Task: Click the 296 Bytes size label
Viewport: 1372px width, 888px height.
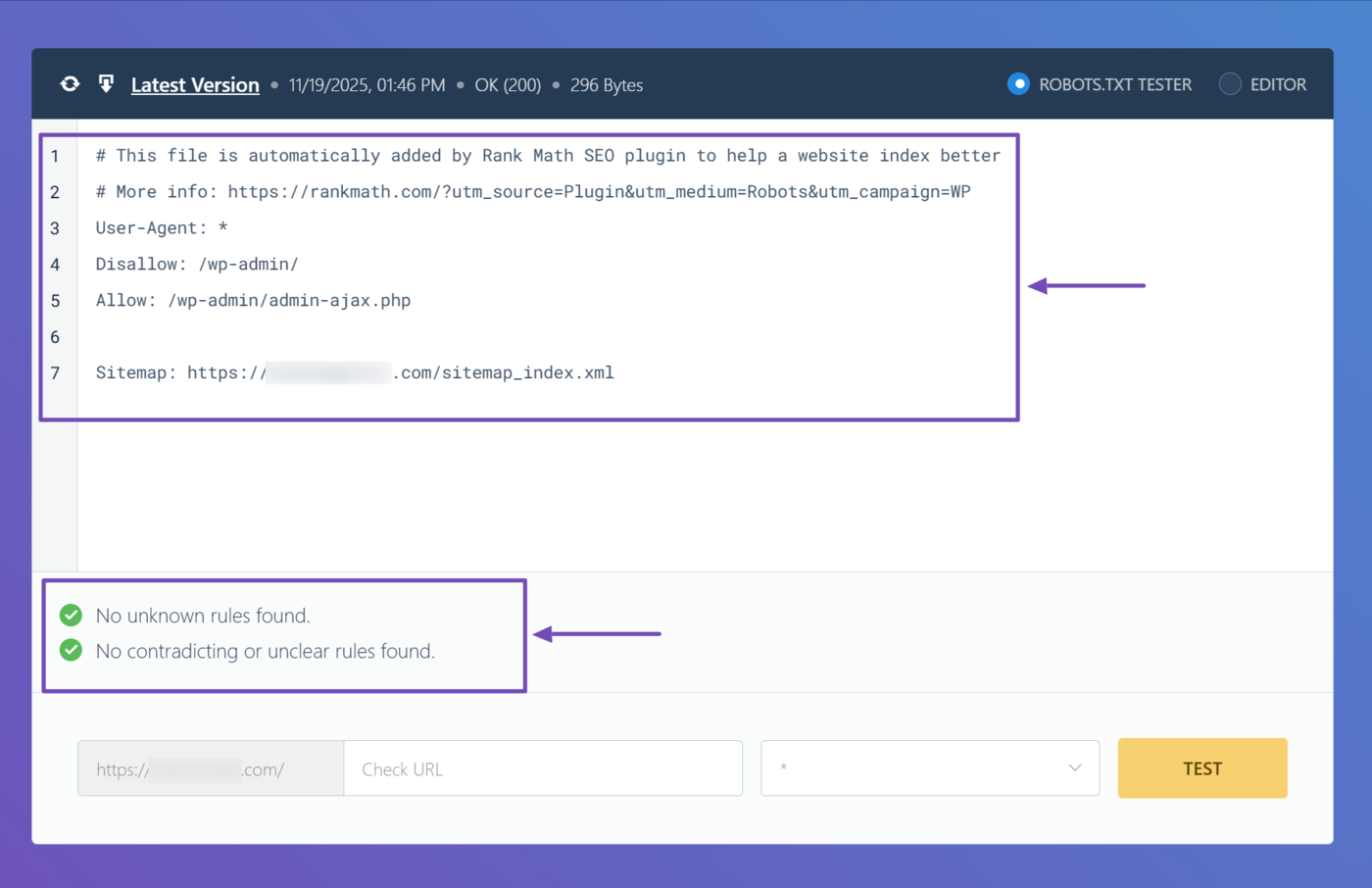Action: coord(606,85)
